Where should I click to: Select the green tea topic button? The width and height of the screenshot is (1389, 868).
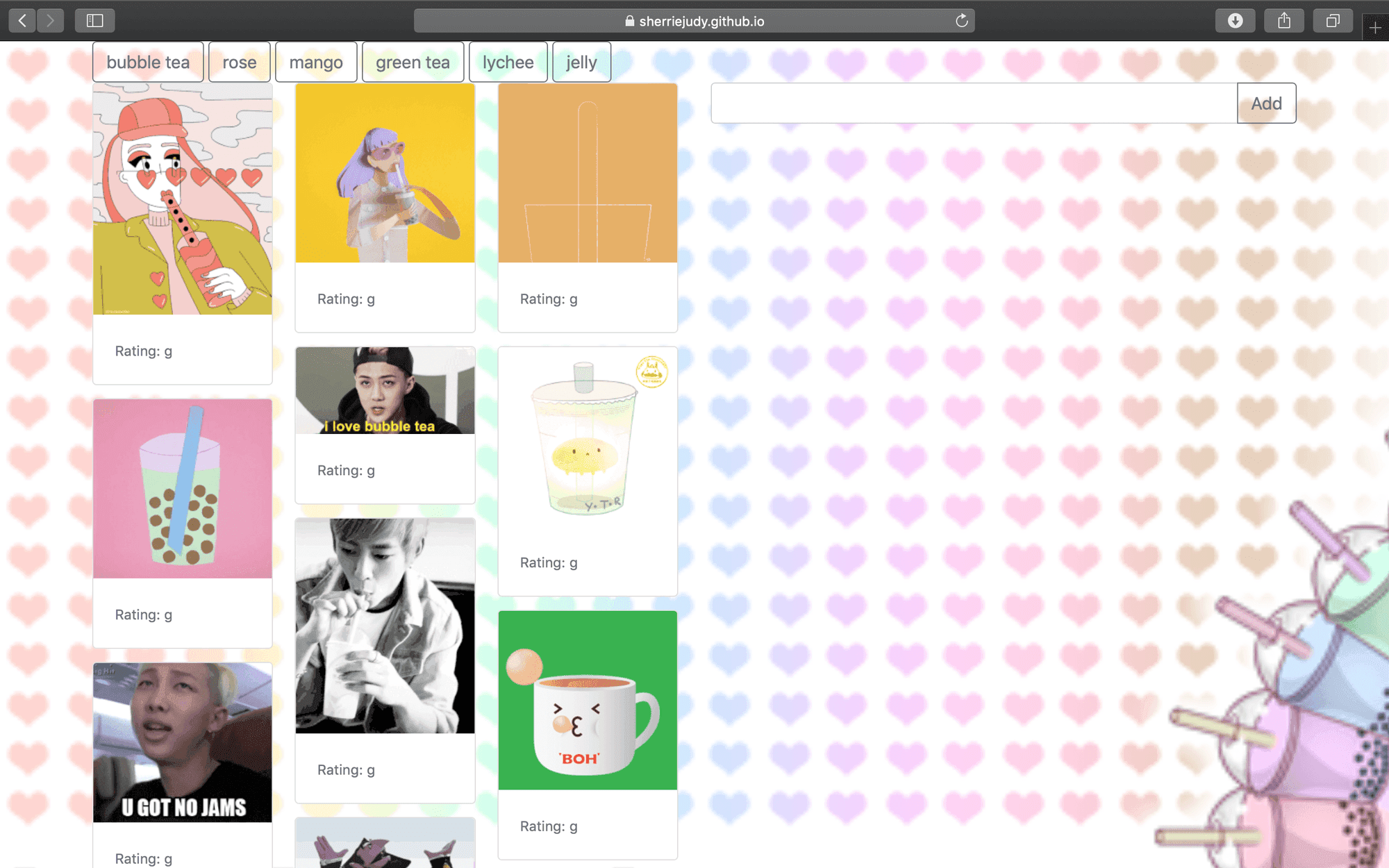413,62
